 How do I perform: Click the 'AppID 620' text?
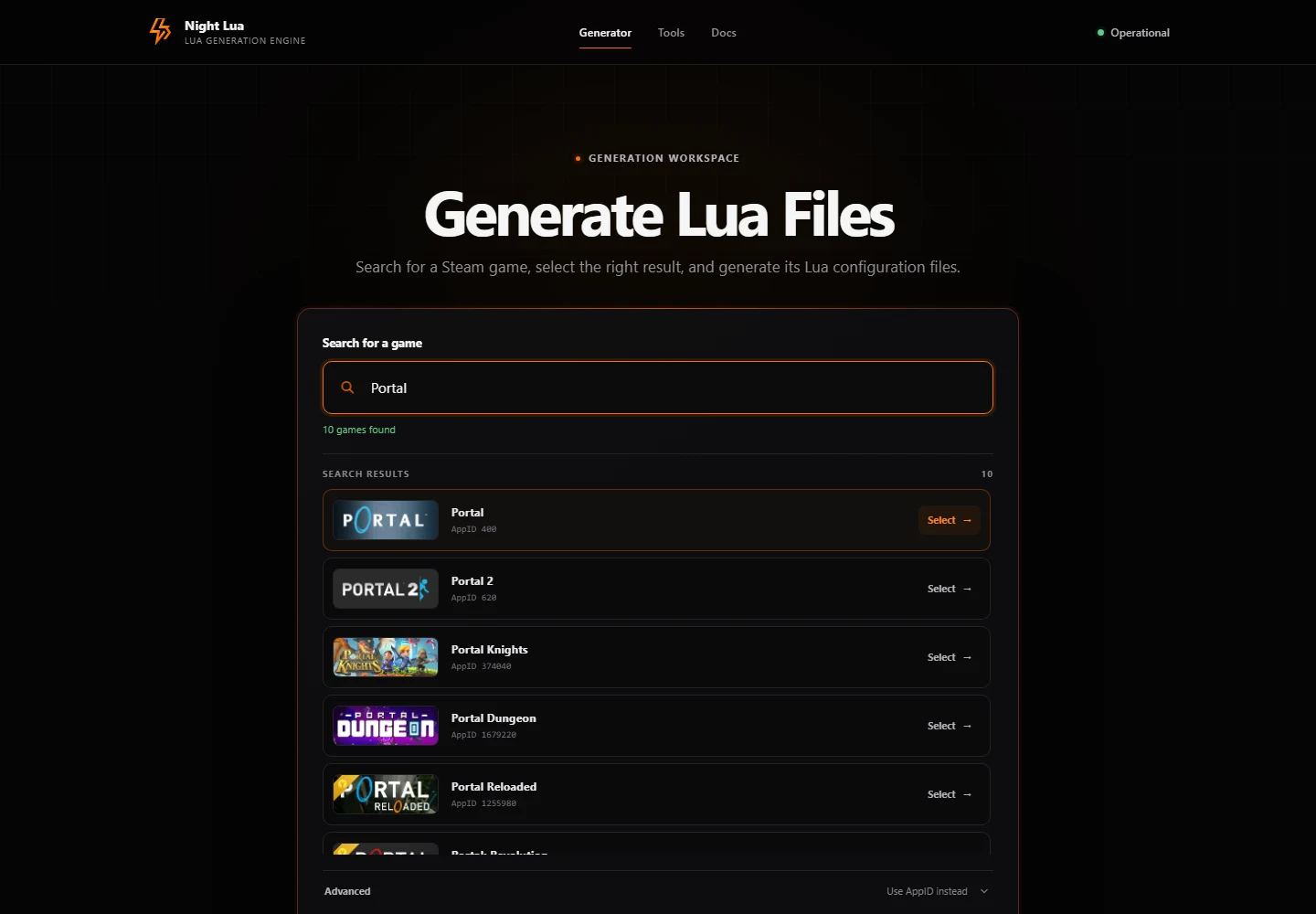point(473,598)
